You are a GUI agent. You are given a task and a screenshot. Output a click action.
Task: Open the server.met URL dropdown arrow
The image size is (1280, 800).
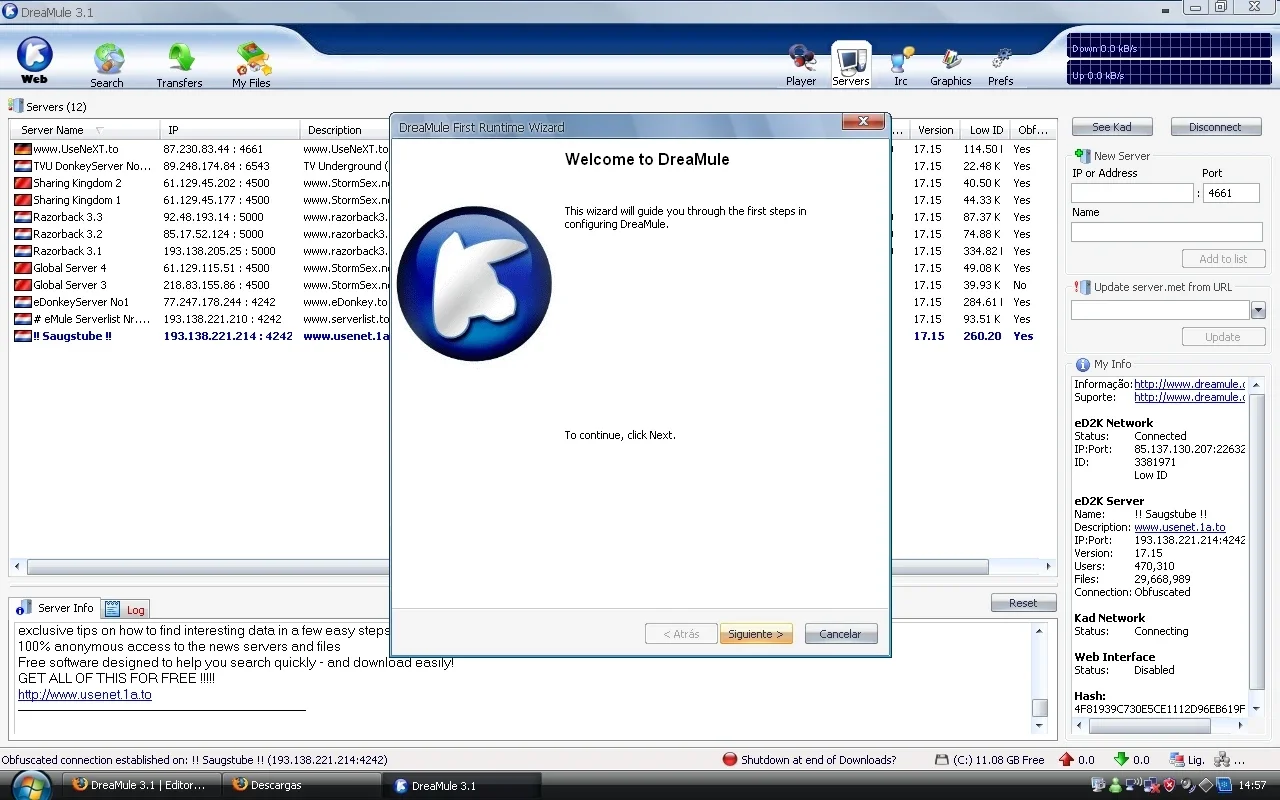[1258, 311]
